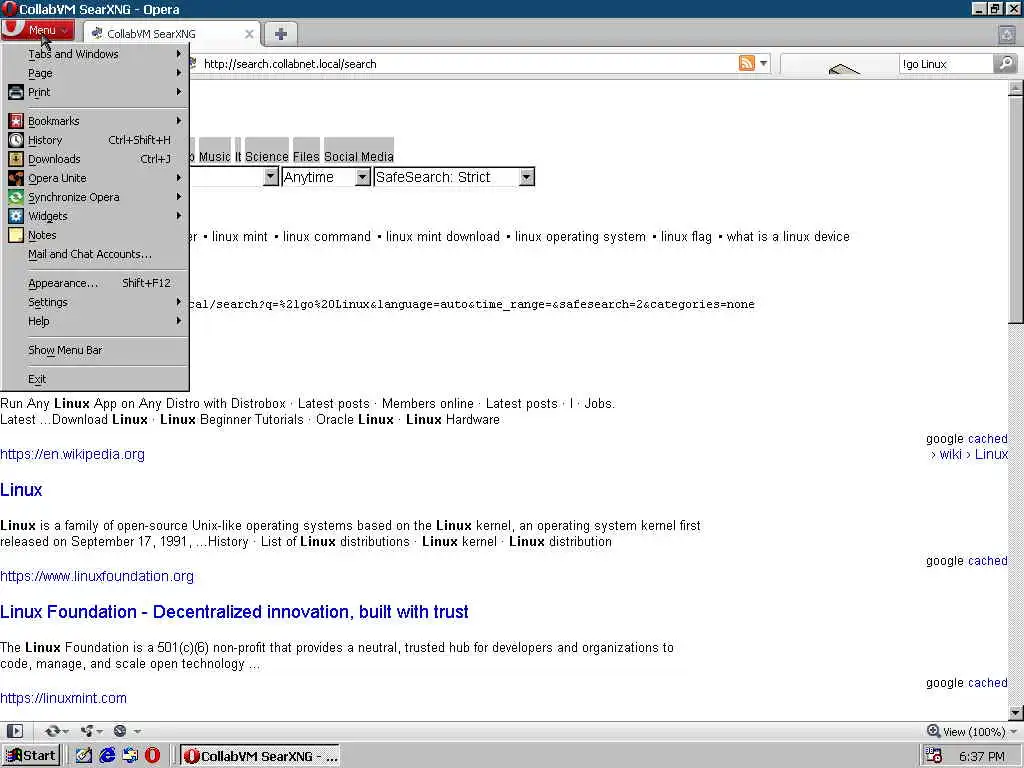The height and width of the screenshot is (768, 1024).
Task: Click the red Opera Menu button
Action: [x=37, y=30]
